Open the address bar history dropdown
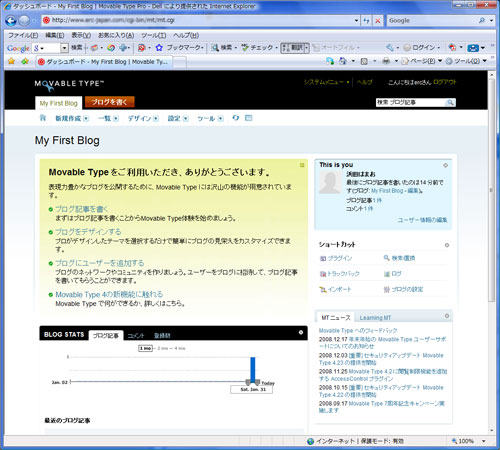Screen dimensions: 500x450 tap(356, 21)
